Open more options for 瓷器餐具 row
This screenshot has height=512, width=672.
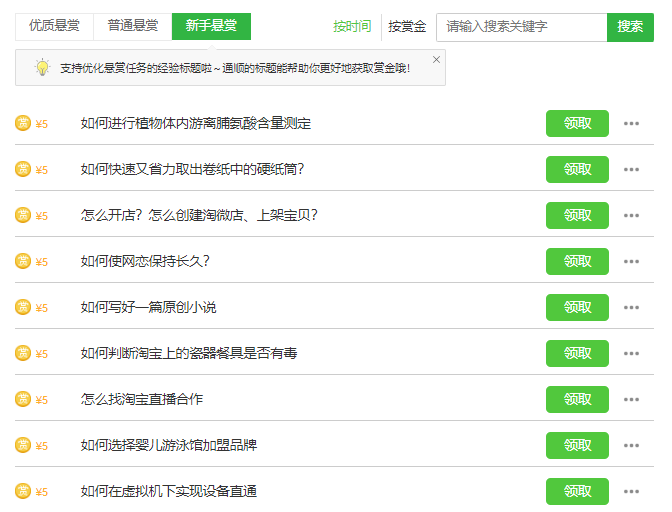pyautogui.click(x=631, y=353)
